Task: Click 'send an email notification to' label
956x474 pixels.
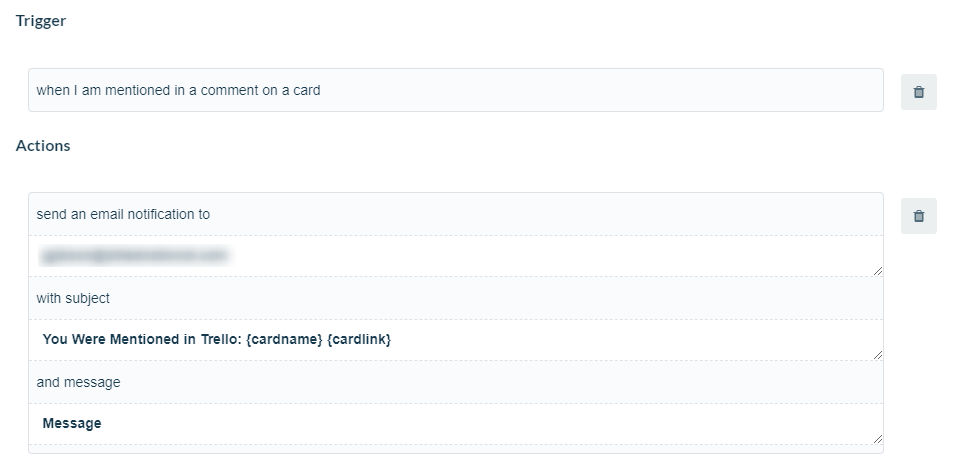Action: point(123,214)
